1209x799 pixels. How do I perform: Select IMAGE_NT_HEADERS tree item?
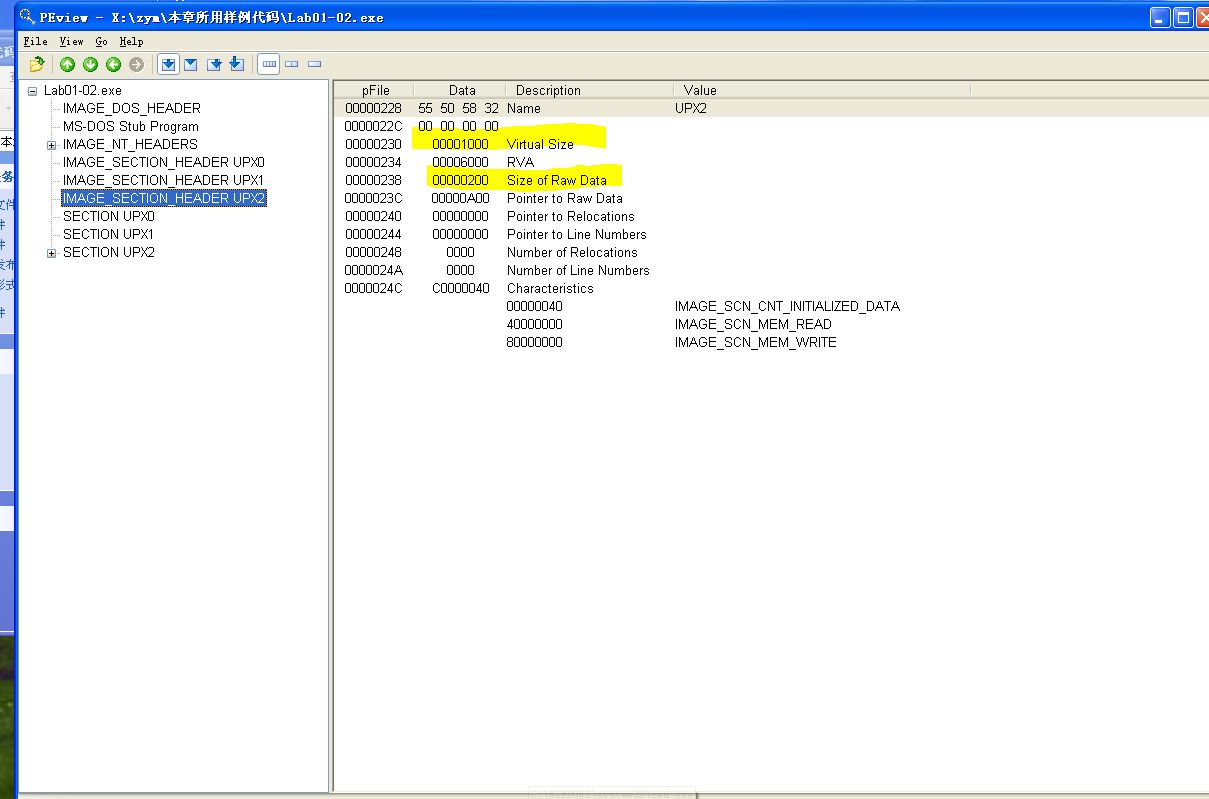pyautogui.click(x=130, y=144)
